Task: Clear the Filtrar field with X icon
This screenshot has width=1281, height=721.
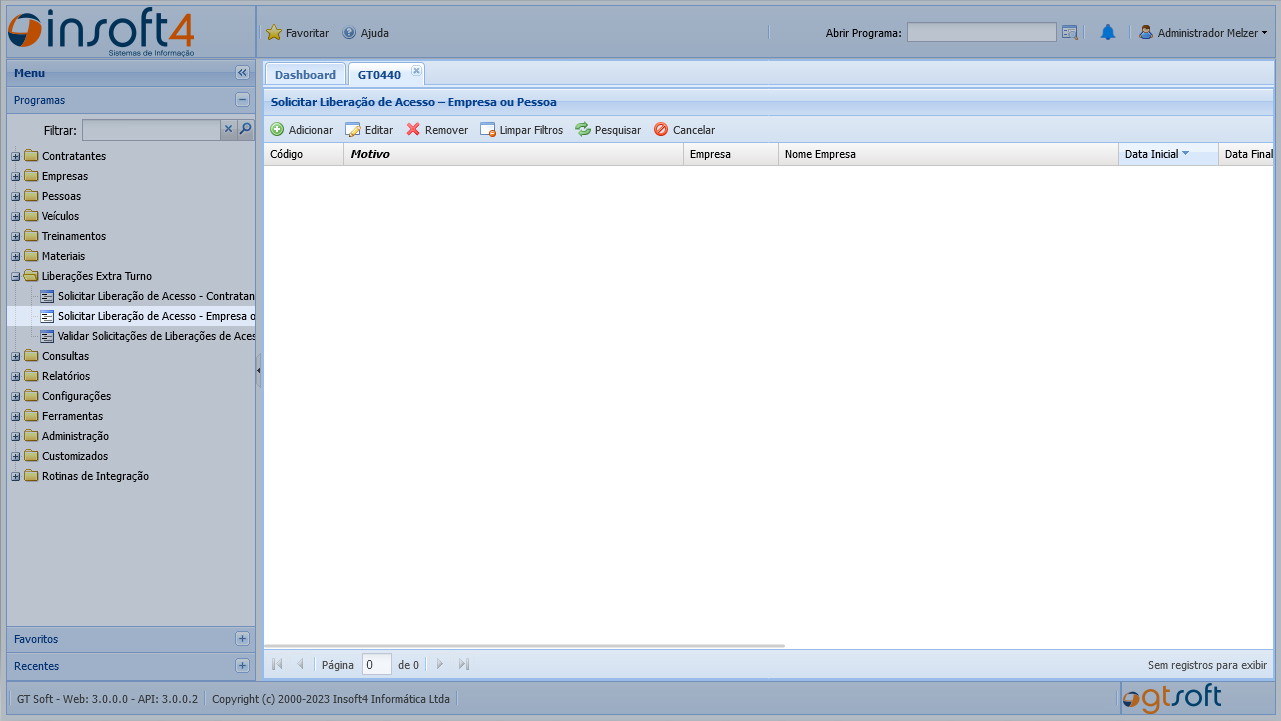Action: pyautogui.click(x=228, y=129)
